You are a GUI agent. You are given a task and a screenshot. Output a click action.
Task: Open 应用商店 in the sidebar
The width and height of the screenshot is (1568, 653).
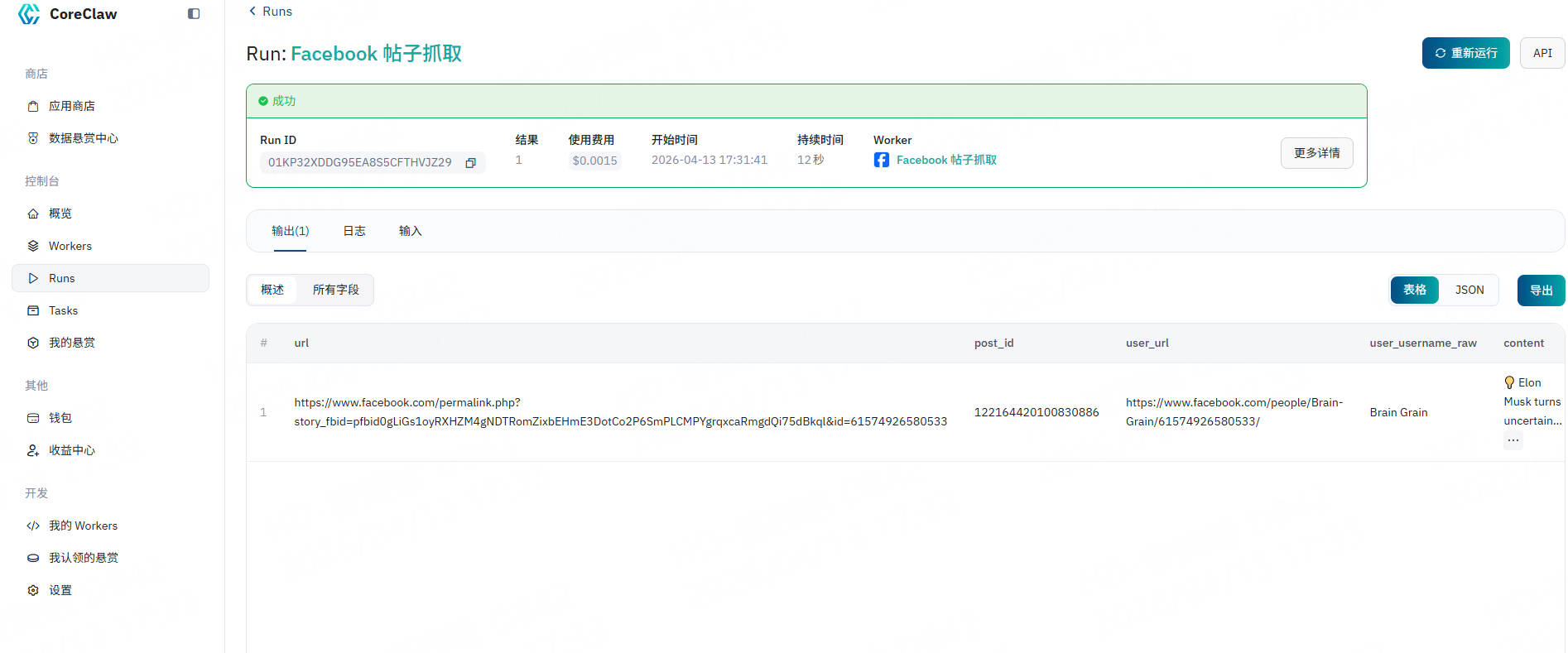click(71, 106)
